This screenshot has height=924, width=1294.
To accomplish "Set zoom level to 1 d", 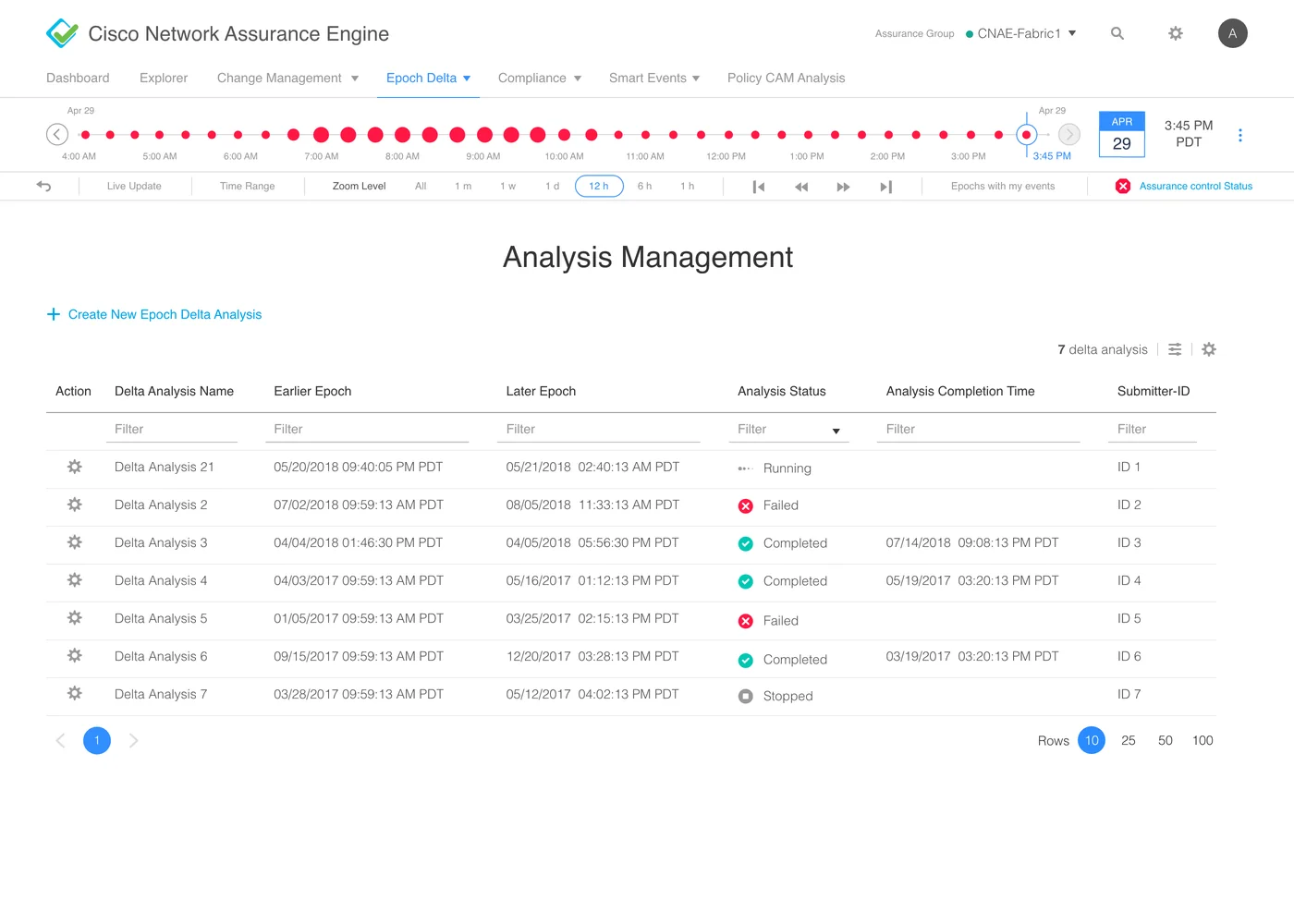I will click(x=553, y=186).
